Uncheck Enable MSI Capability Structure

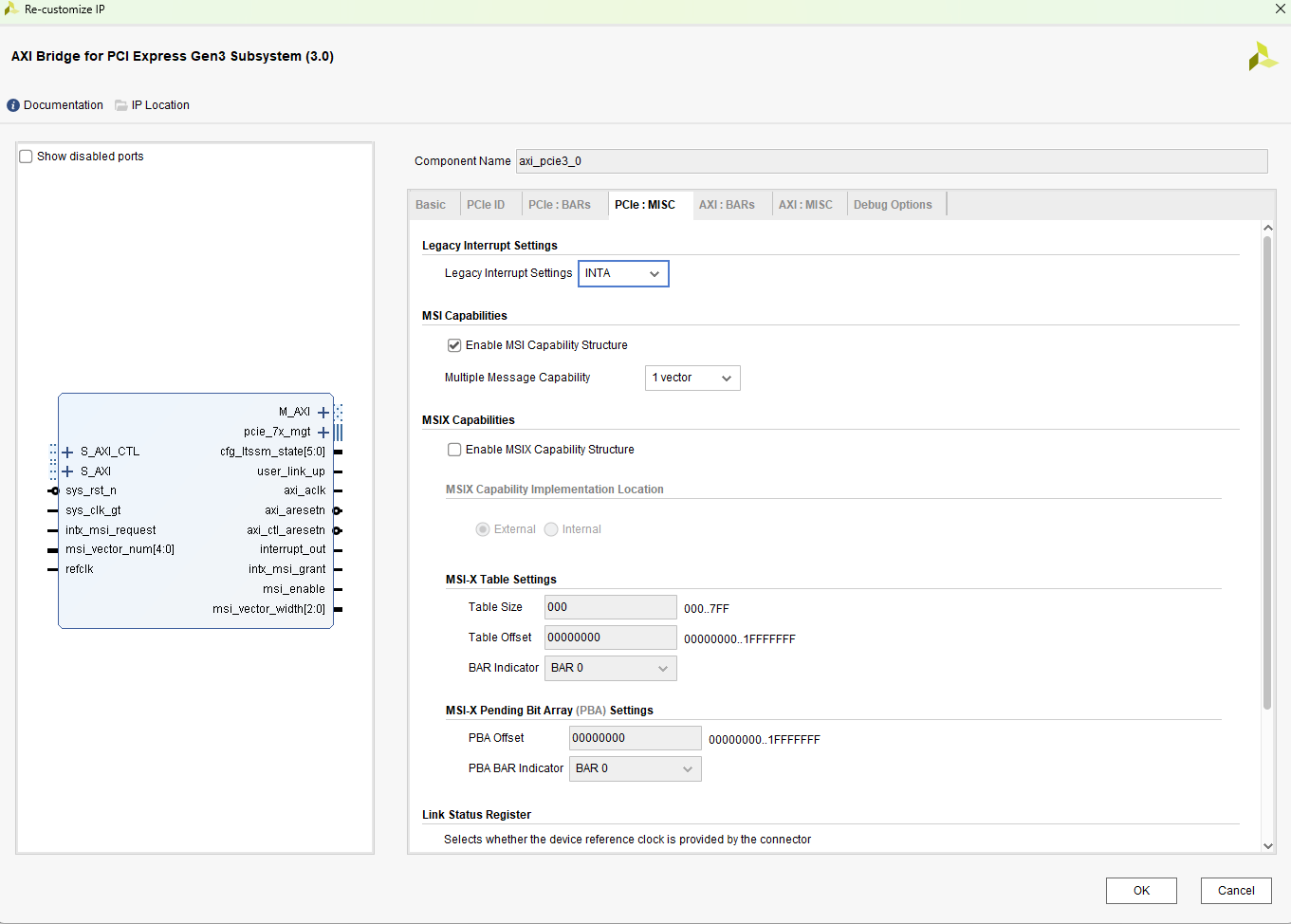[454, 345]
